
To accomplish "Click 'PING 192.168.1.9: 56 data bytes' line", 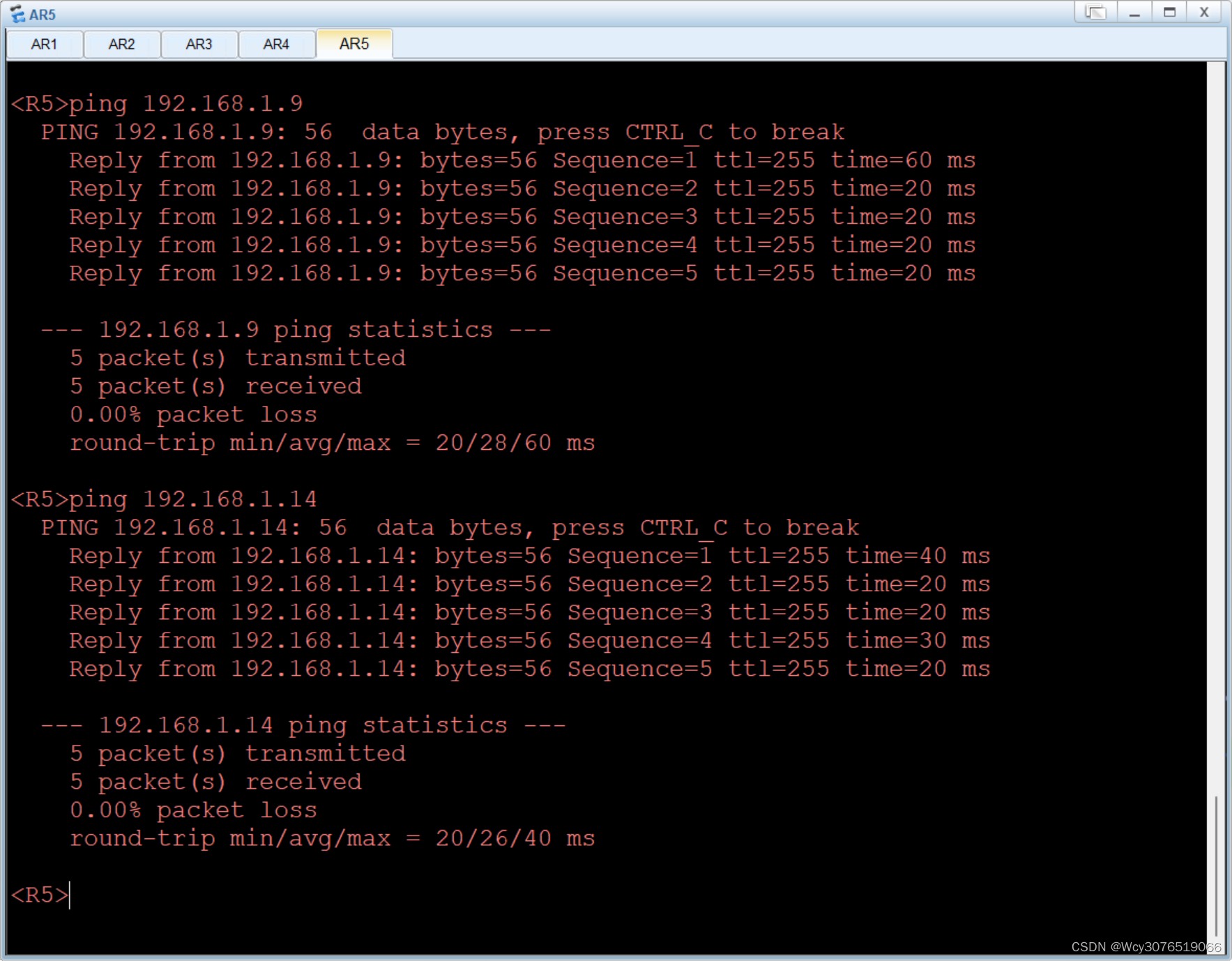I will pyautogui.click(x=443, y=132).
